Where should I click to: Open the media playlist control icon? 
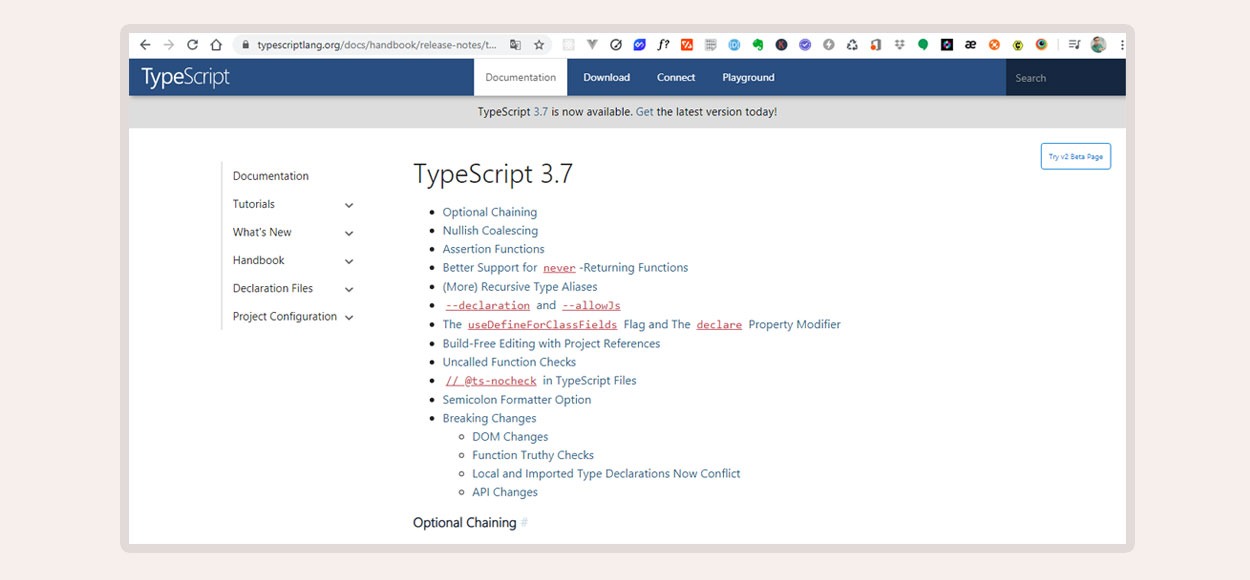[1074, 45]
